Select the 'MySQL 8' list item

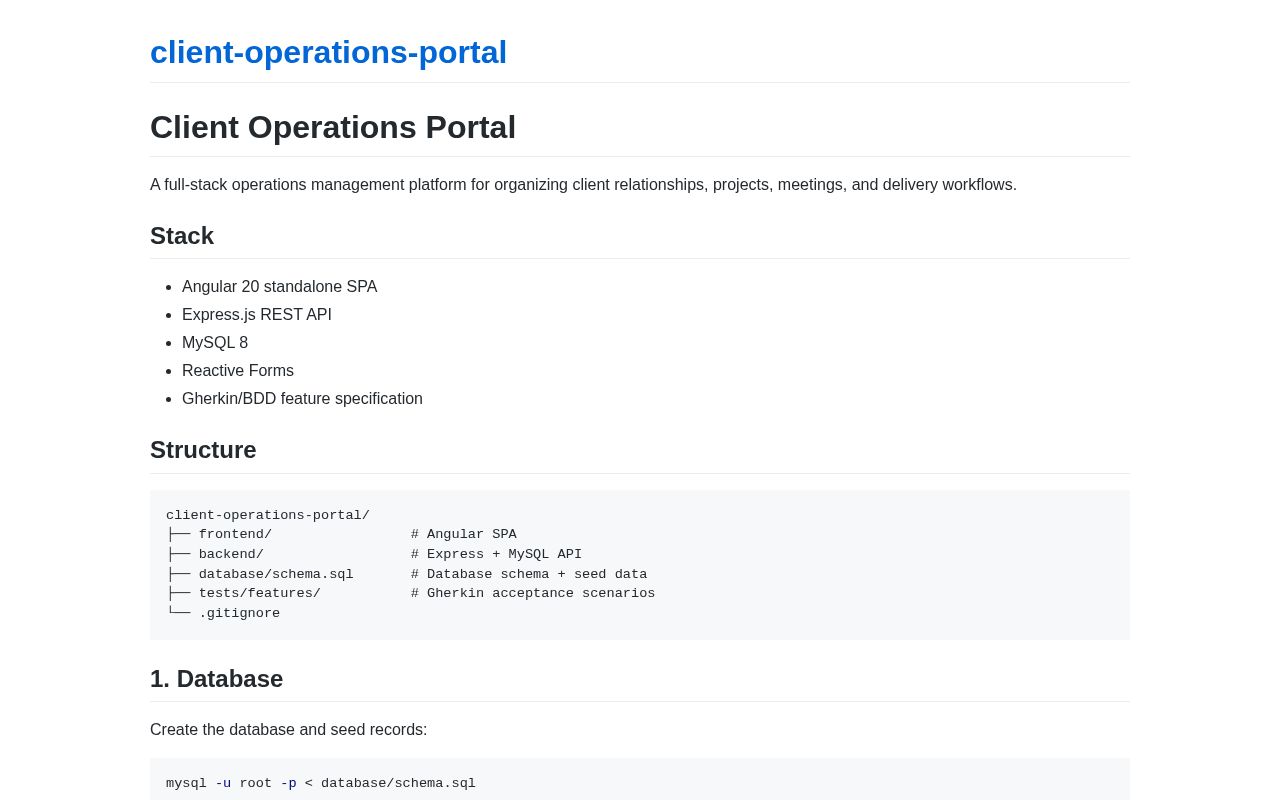click(x=215, y=343)
